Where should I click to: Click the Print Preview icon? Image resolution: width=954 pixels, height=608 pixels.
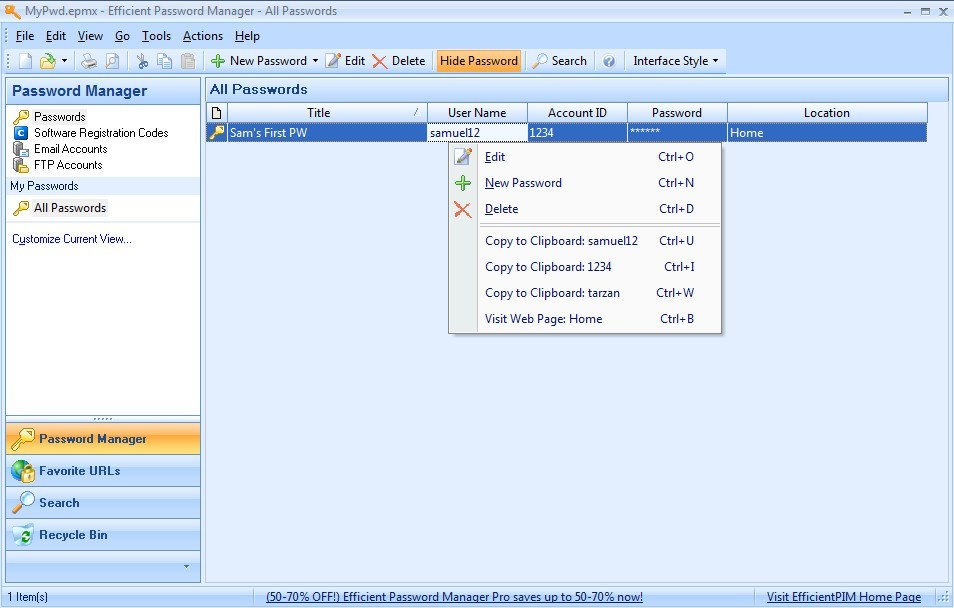point(112,61)
